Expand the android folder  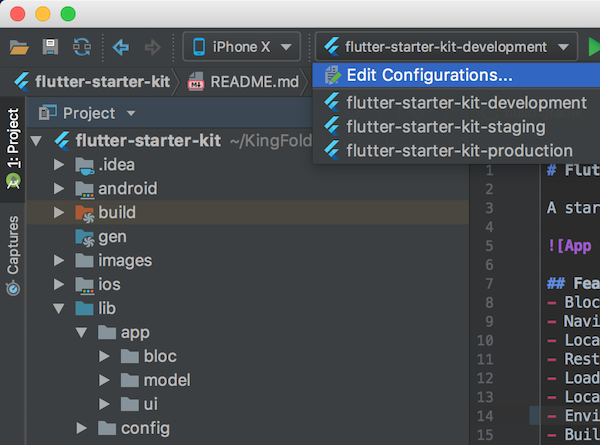58,188
